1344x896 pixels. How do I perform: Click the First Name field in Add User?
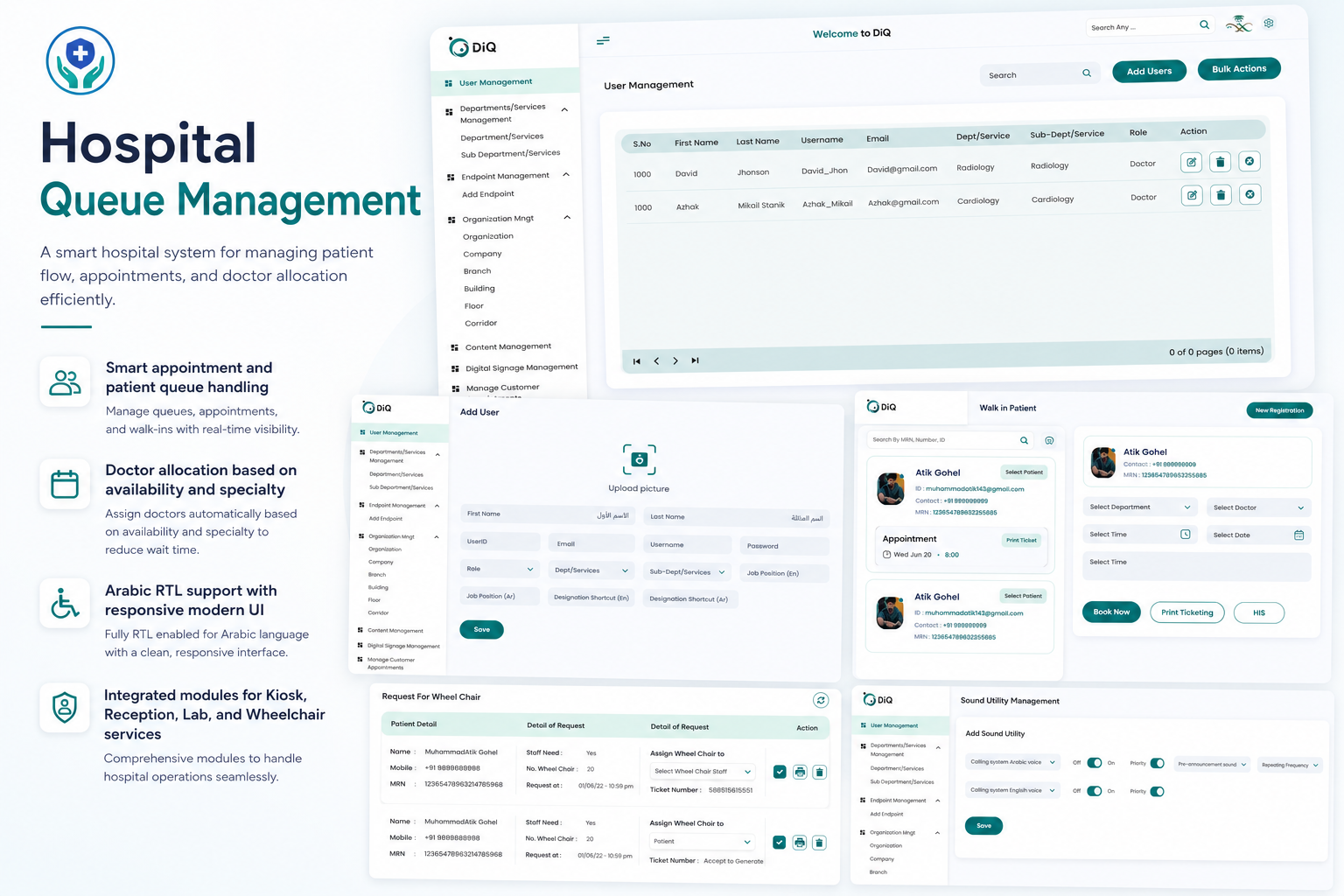click(x=547, y=514)
